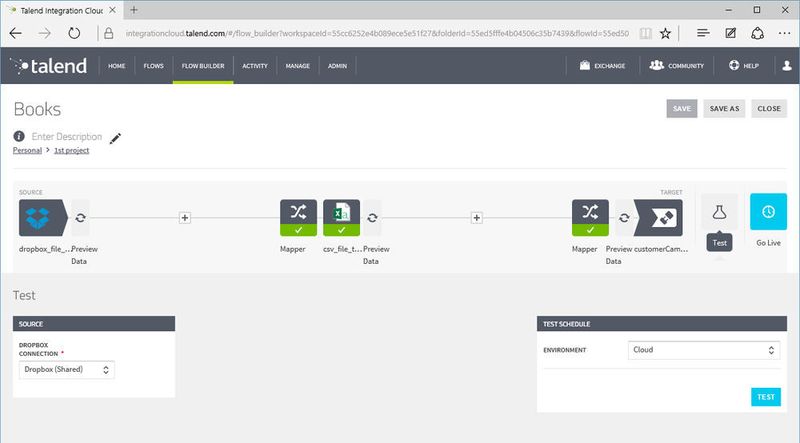Go back in the browser
The image size is (800, 443).
16,33
